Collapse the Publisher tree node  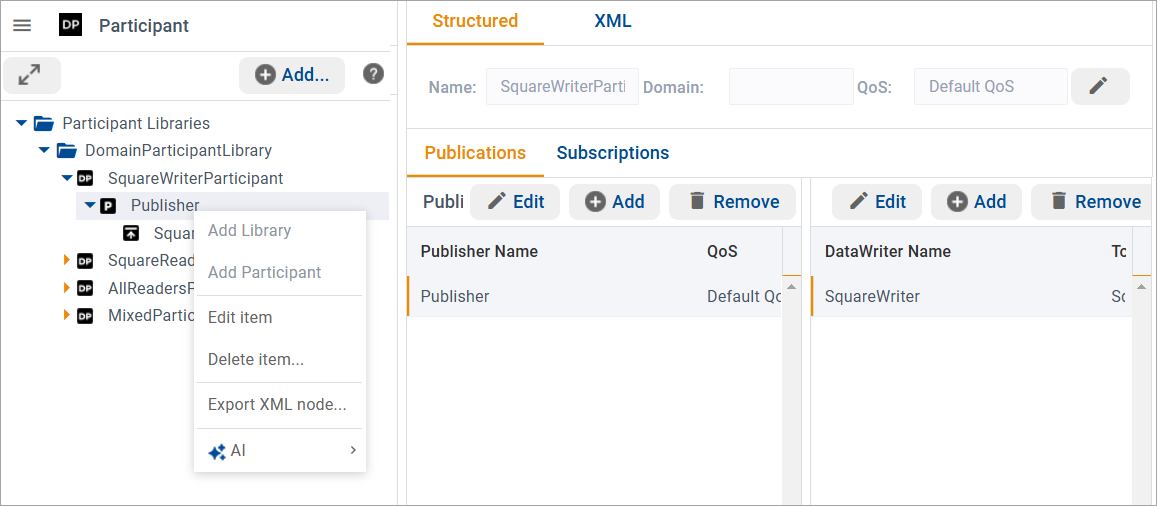pyautogui.click(x=90, y=206)
